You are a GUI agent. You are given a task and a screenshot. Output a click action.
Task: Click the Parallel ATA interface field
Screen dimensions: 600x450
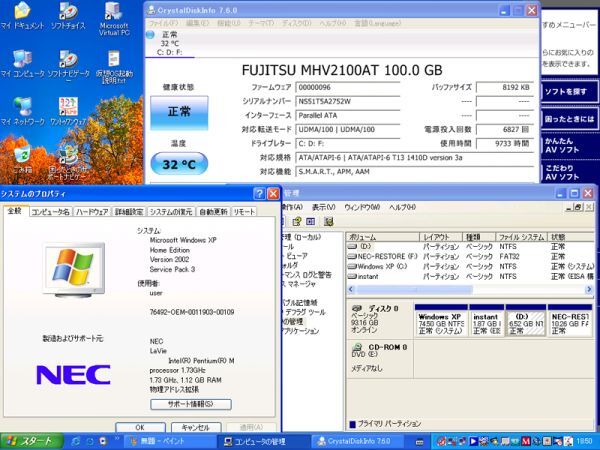(347, 116)
